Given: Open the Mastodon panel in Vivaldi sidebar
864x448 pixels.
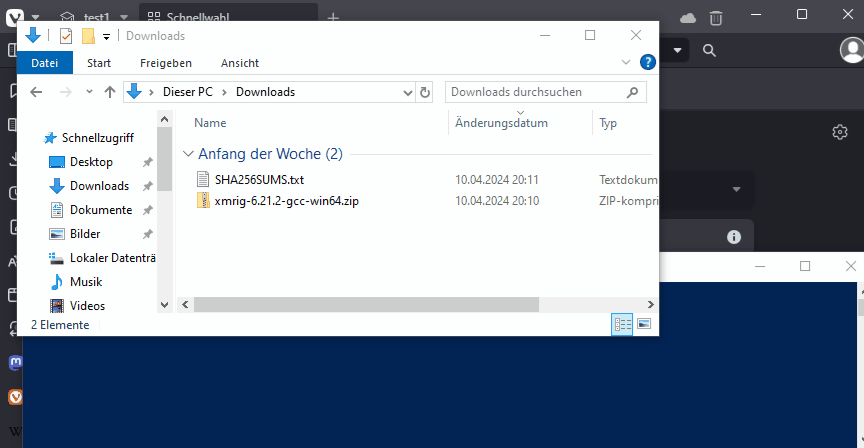Looking at the screenshot, I should pos(15,363).
